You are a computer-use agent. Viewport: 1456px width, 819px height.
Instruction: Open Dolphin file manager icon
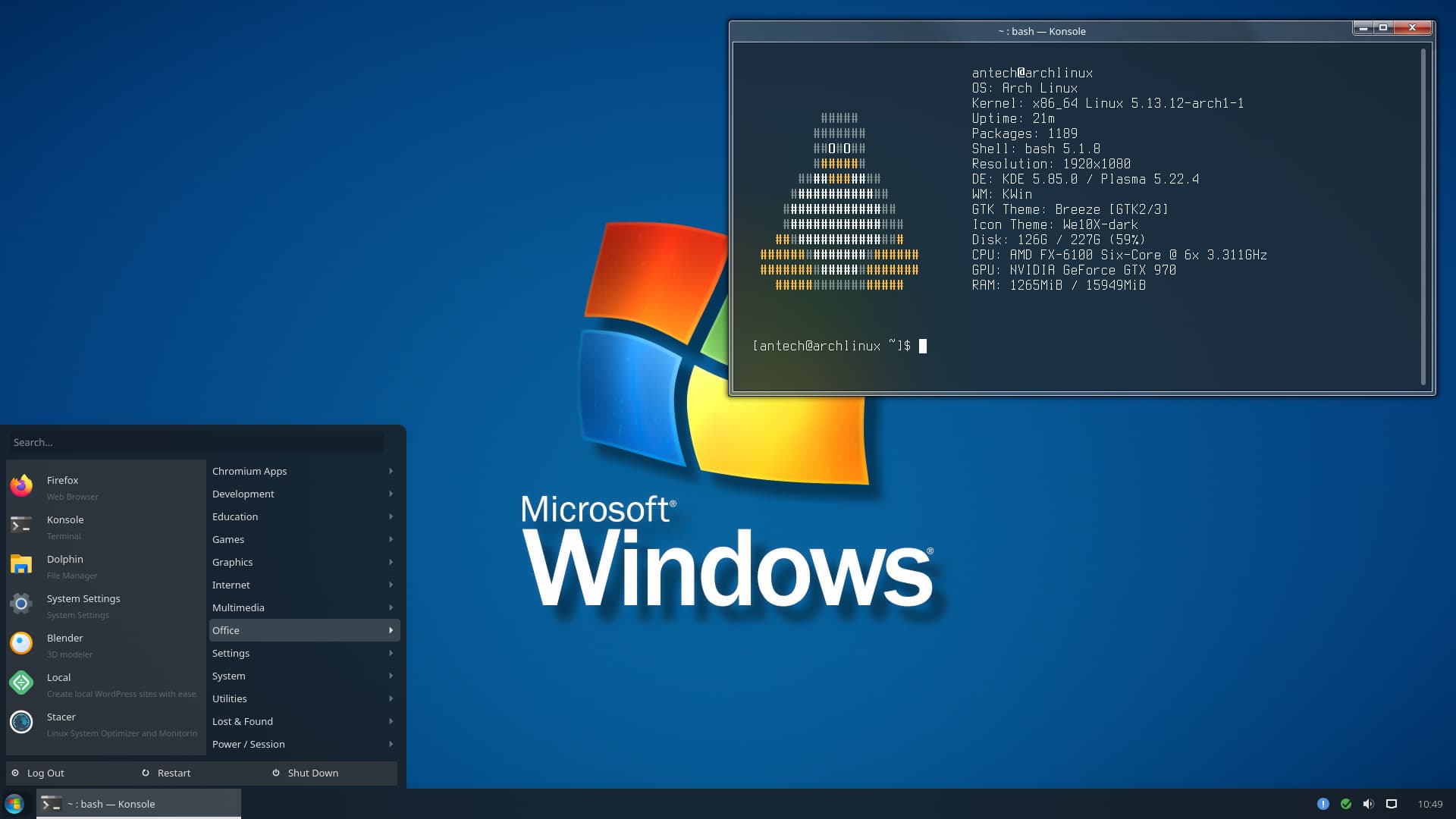point(21,565)
